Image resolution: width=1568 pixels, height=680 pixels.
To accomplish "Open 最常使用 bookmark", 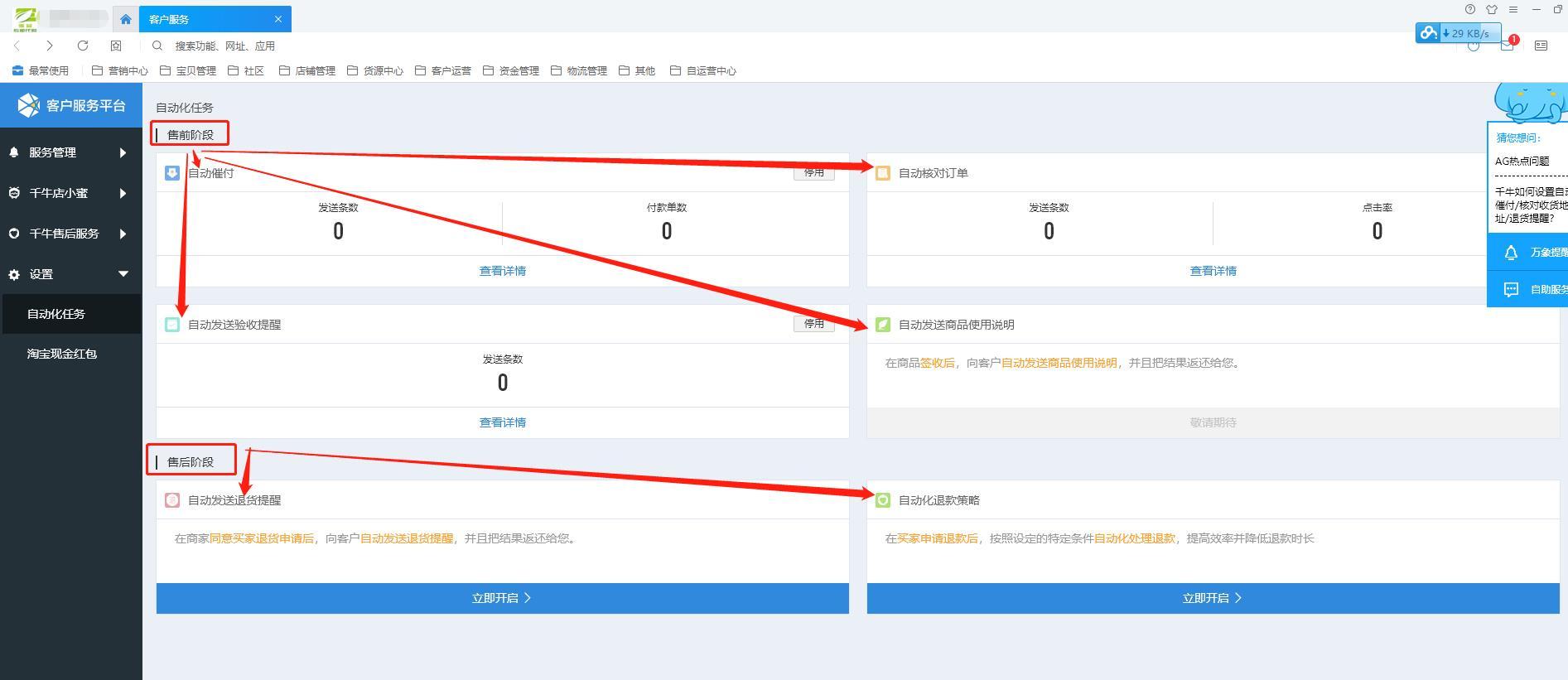I will pos(41,71).
